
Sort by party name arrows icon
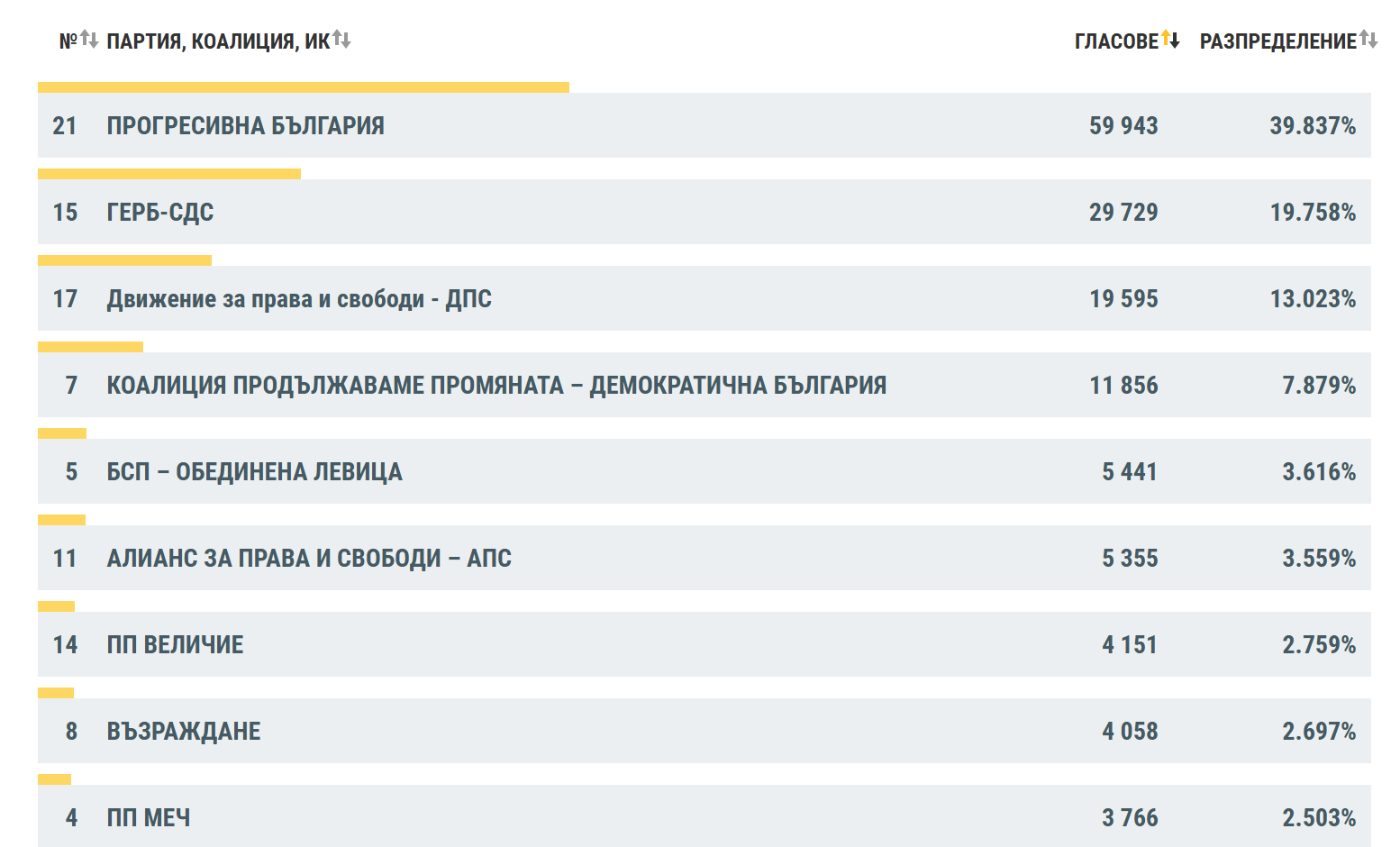tap(341, 40)
